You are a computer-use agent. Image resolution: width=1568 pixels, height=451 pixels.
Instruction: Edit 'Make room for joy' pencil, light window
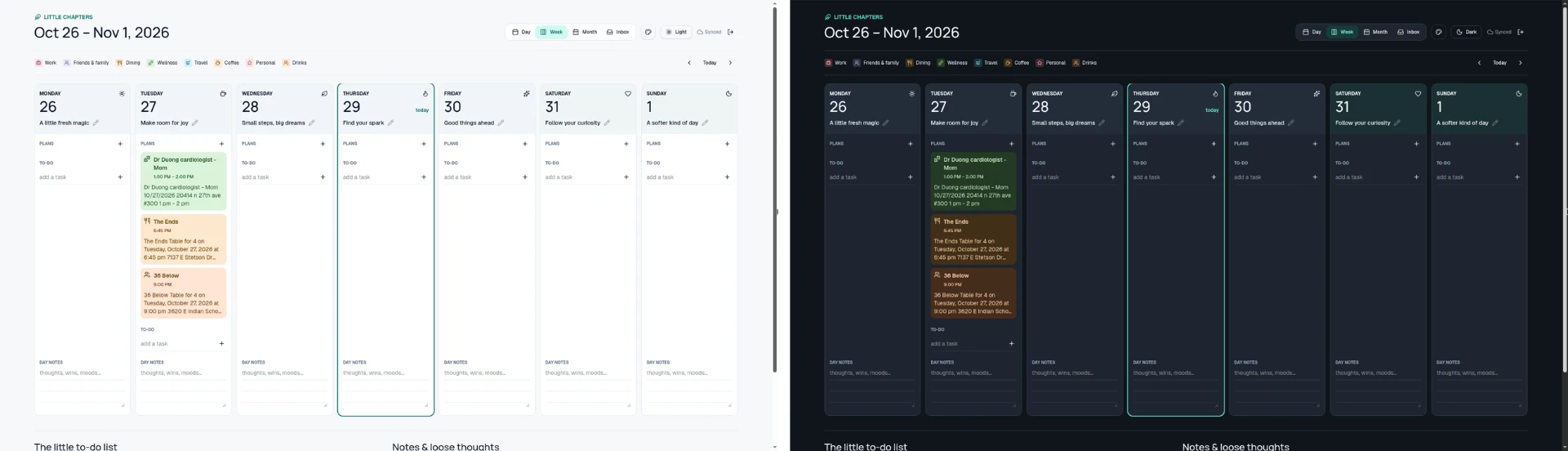pyautogui.click(x=194, y=123)
